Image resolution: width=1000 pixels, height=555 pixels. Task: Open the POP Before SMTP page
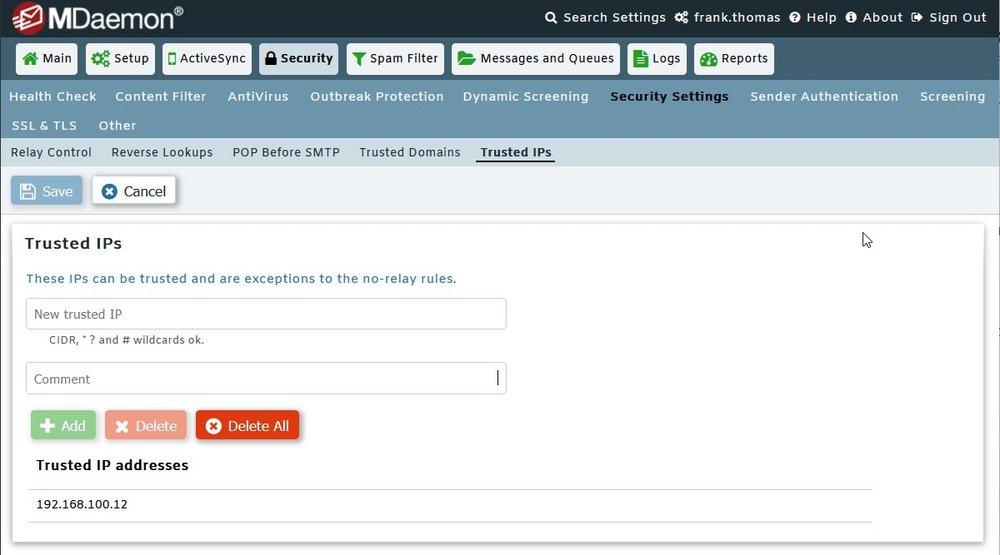[286, 152]
